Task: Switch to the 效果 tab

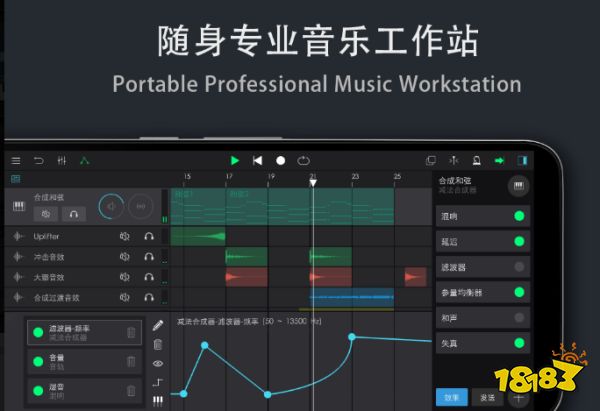Action: click(451, 397)
